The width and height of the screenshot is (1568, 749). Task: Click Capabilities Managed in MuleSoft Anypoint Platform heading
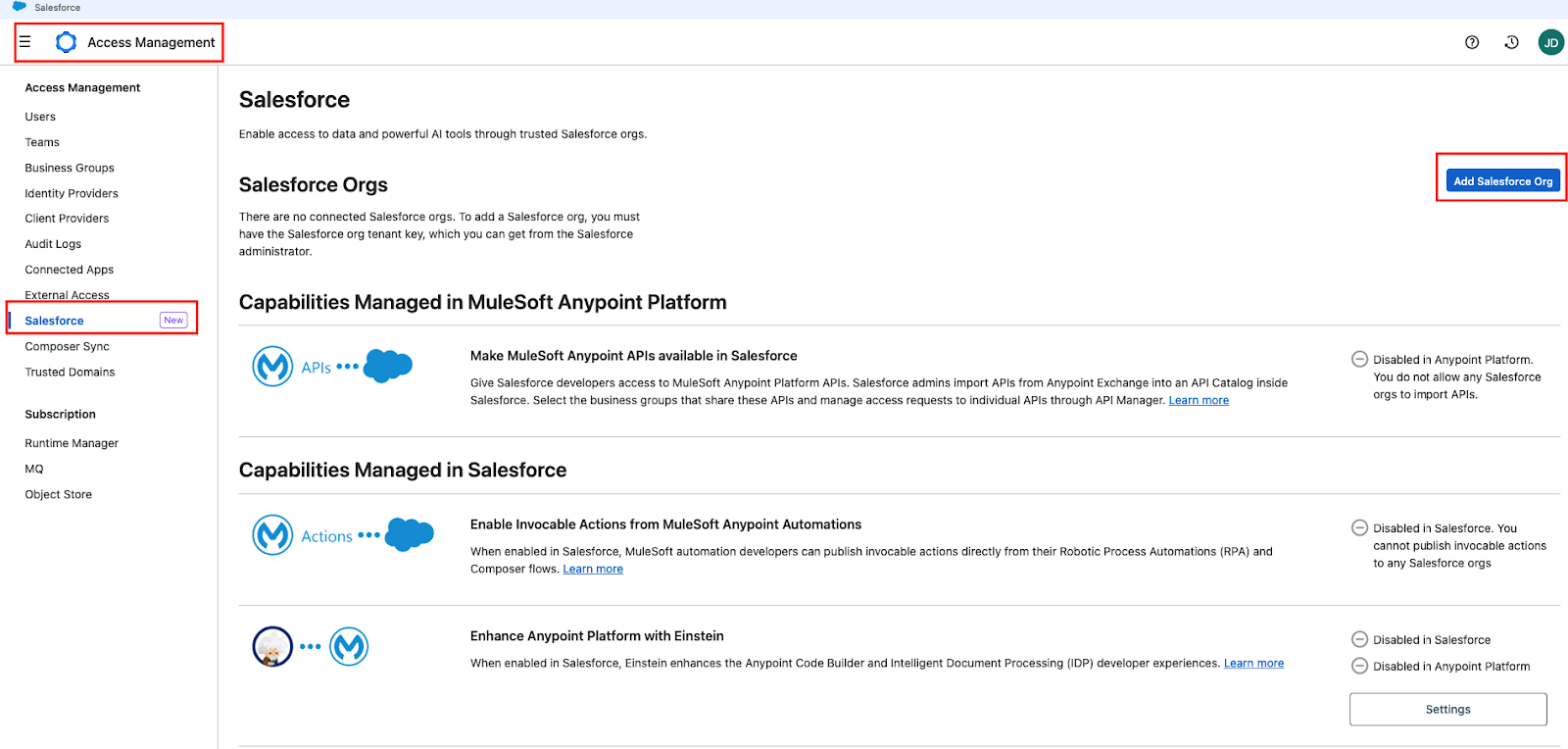point(483,302)
